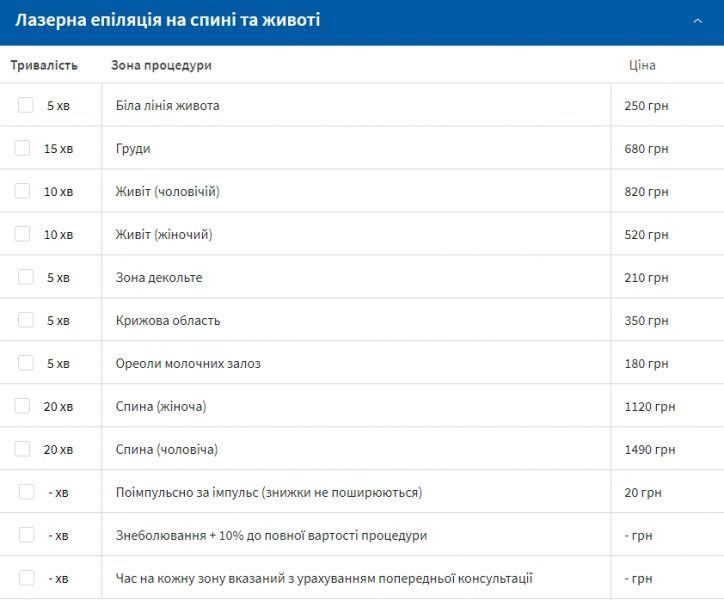Click the 680 грн price for Груди
Image resolution: width=724 pixels, height=600 pixels.
pyautogui.click(x=646, y=148)
